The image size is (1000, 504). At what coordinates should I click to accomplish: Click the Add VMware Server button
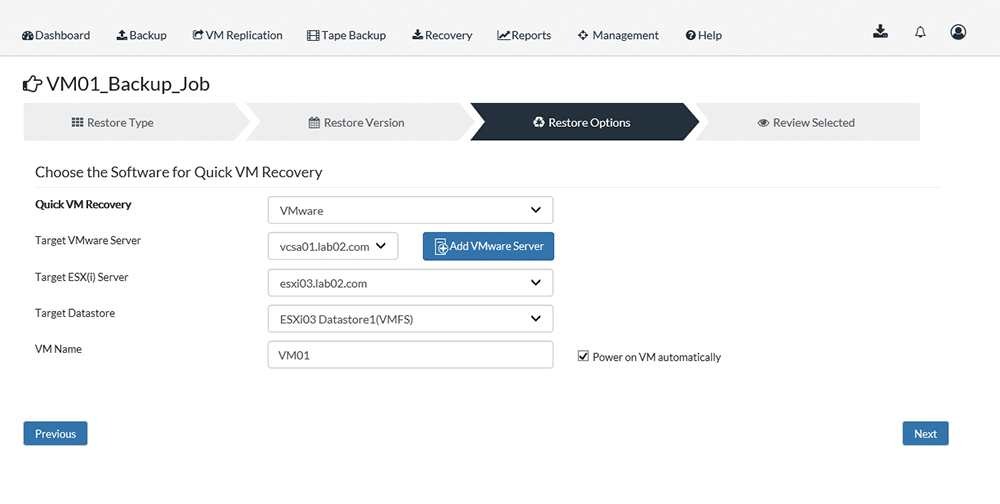pos(488,246)
